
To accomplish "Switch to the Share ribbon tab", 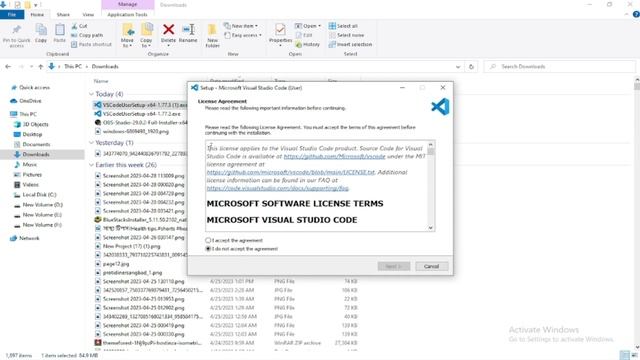I will tap(63, 15).
